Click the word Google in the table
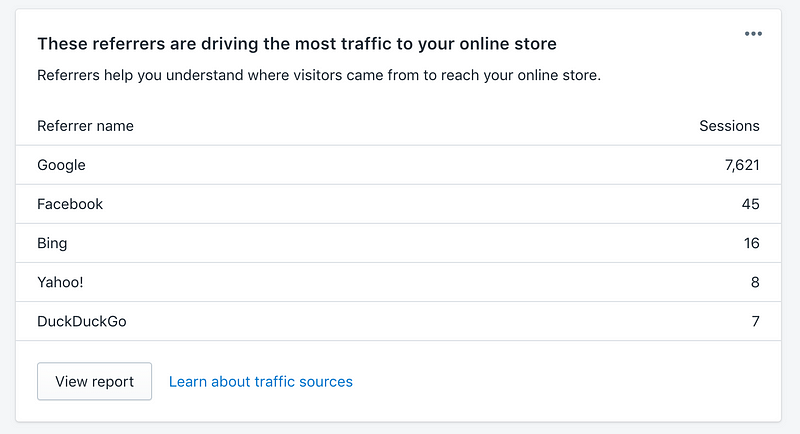The width and height of the screenshot is (800, 434). [61, 165]
